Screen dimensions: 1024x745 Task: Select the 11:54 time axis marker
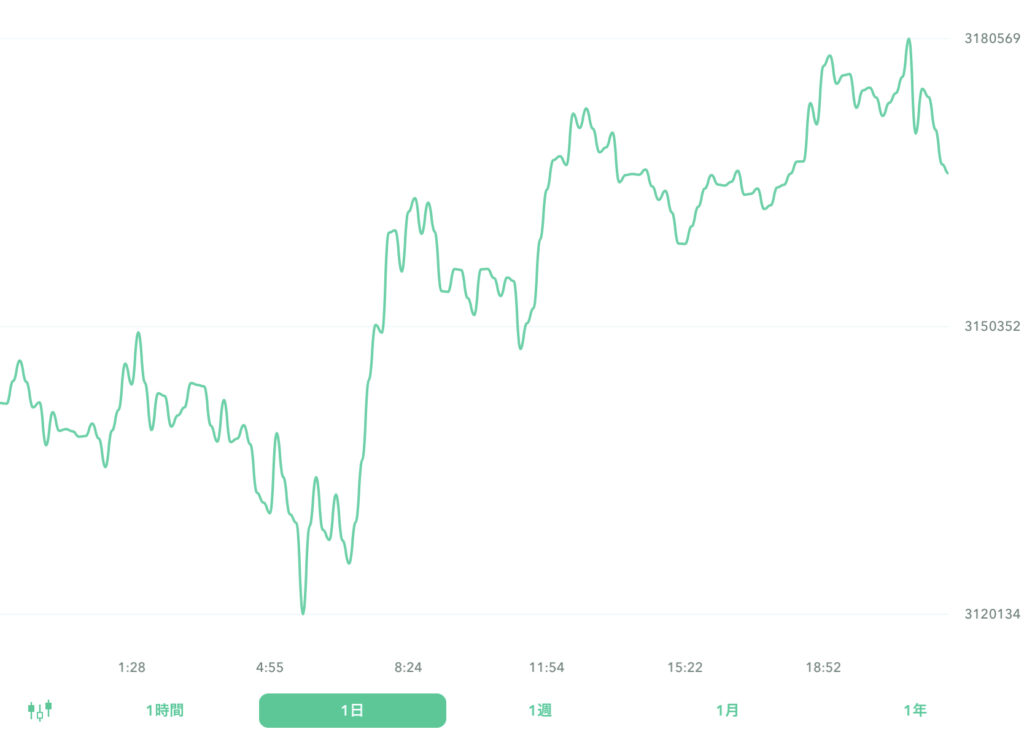tap(547, 668)
